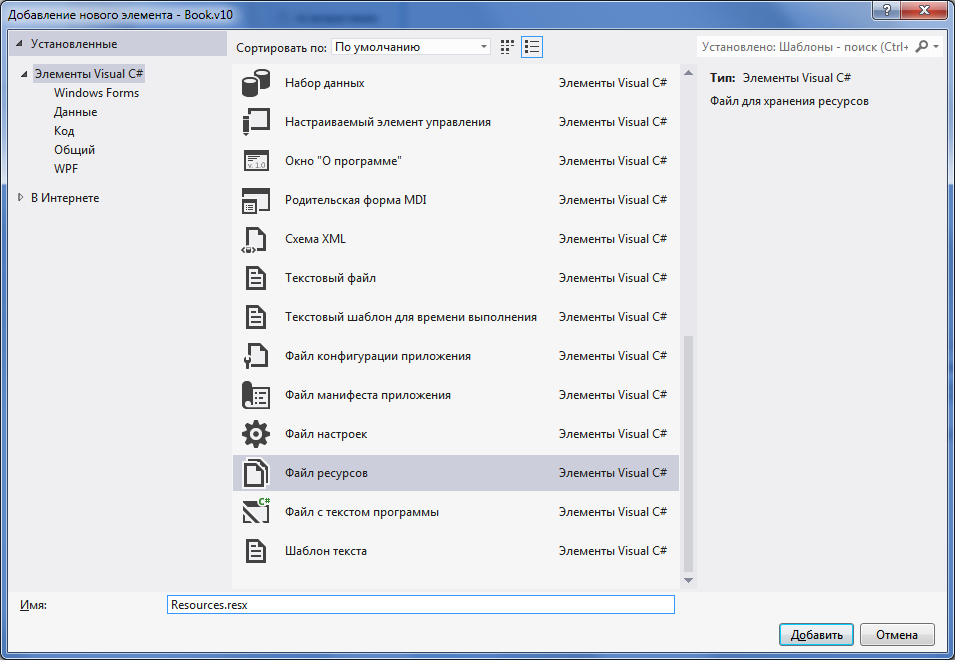
Task: Click the Файл конфигурации приложения icon
Action: (256, 356)
